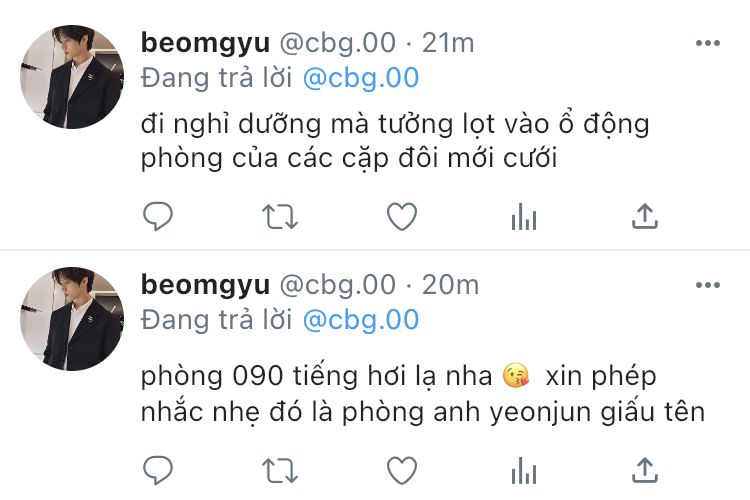
Task: Open @cbg.00 reply link in first tweet
Action: [361, 78]
